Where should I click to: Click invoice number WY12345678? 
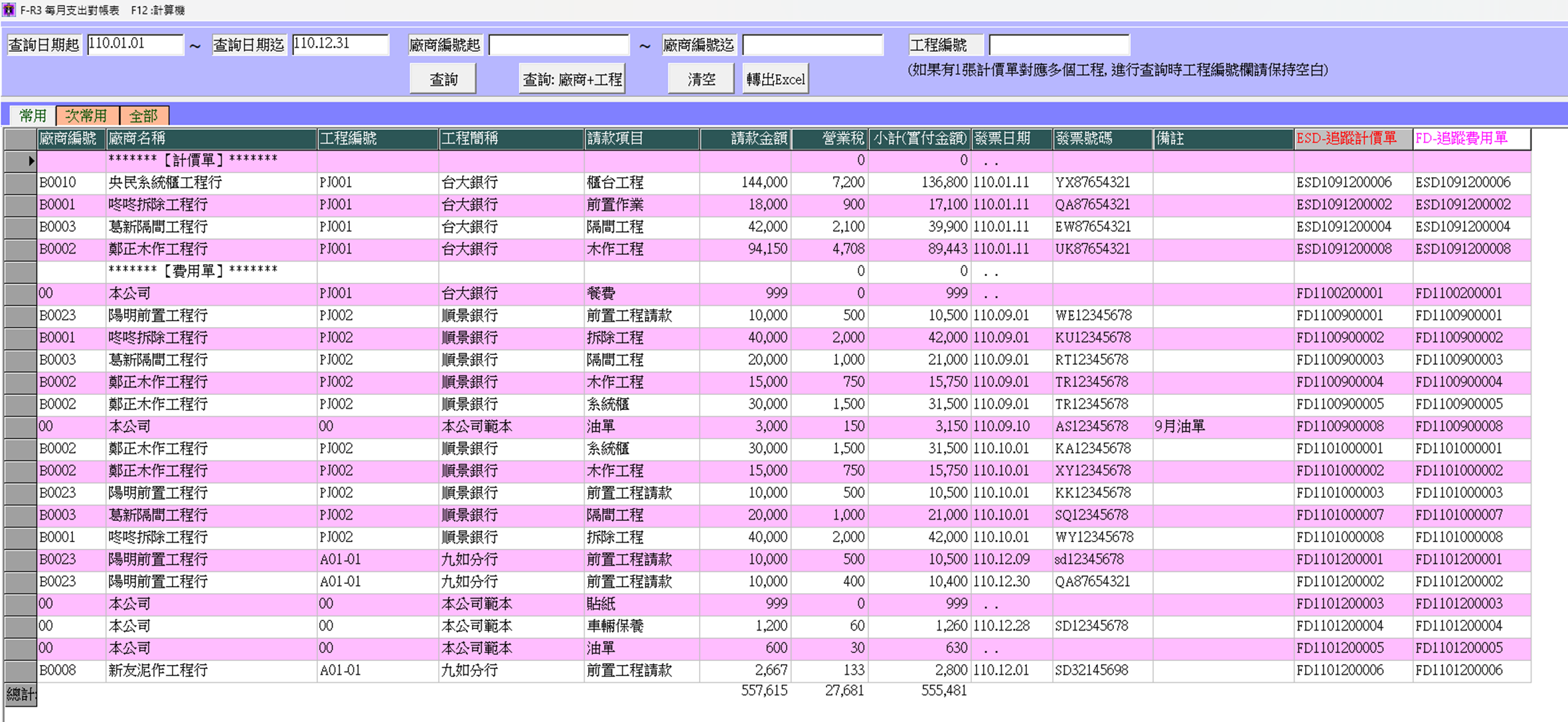[x=1103, y=537]
